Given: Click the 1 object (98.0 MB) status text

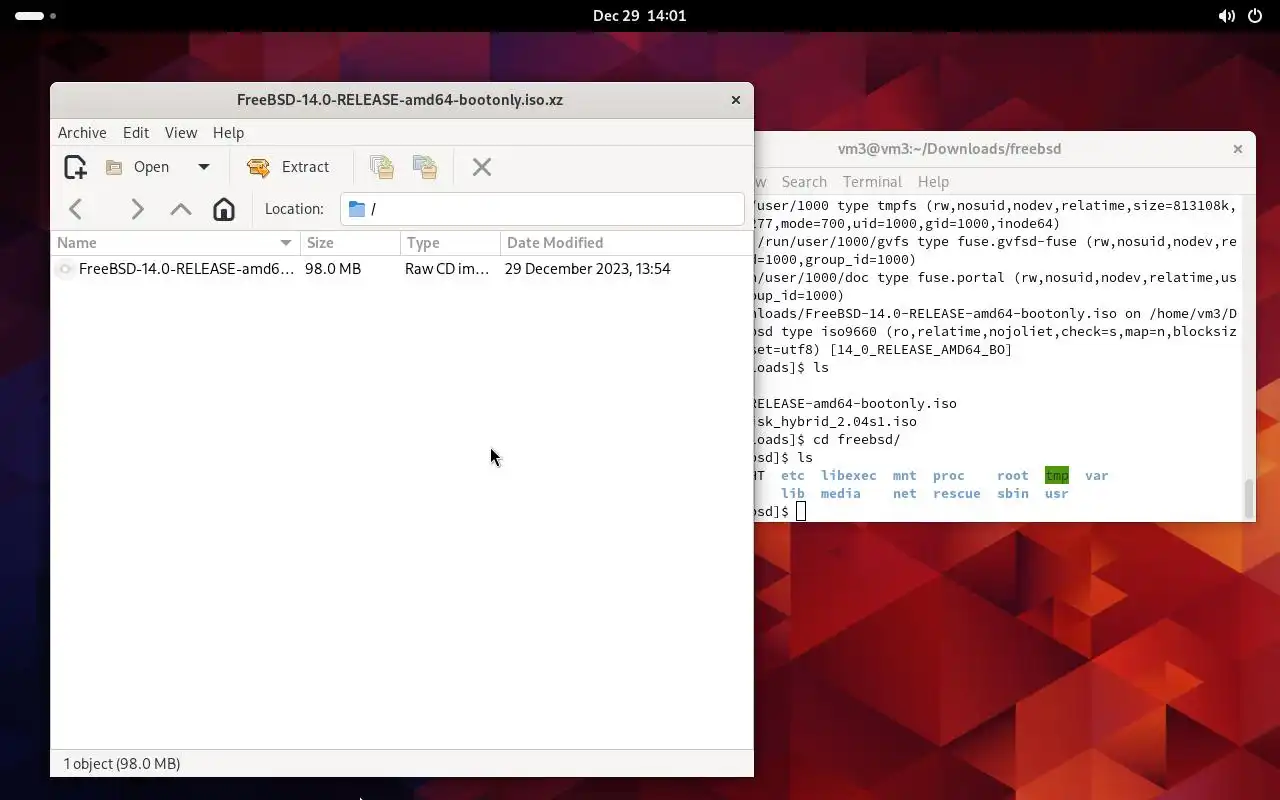Looking at the screenshot, I should 122,764.
